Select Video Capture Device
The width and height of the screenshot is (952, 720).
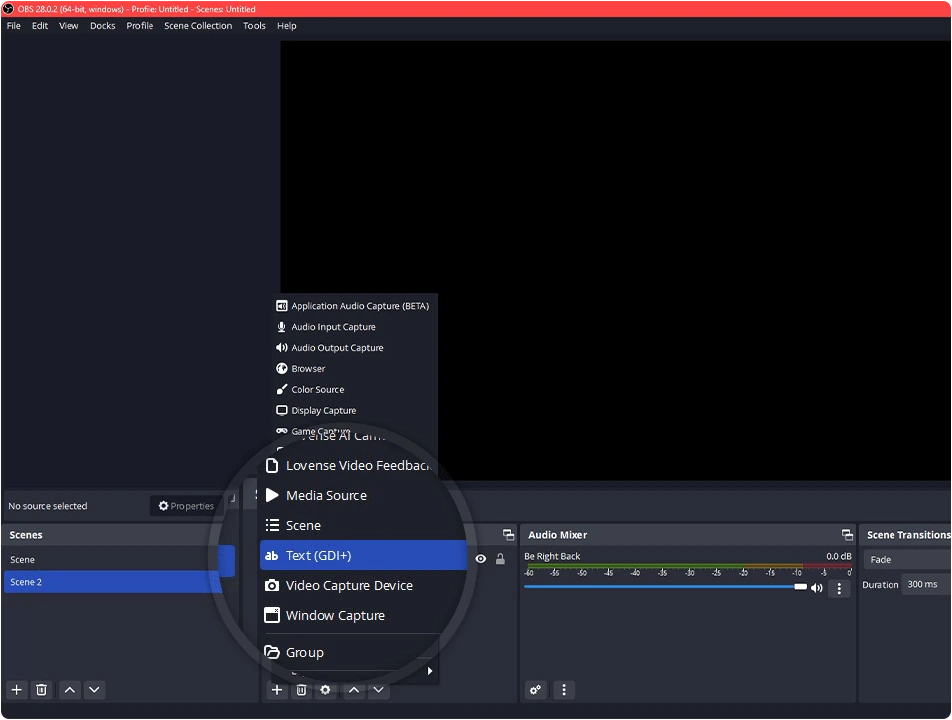click(x=363, y=585)
